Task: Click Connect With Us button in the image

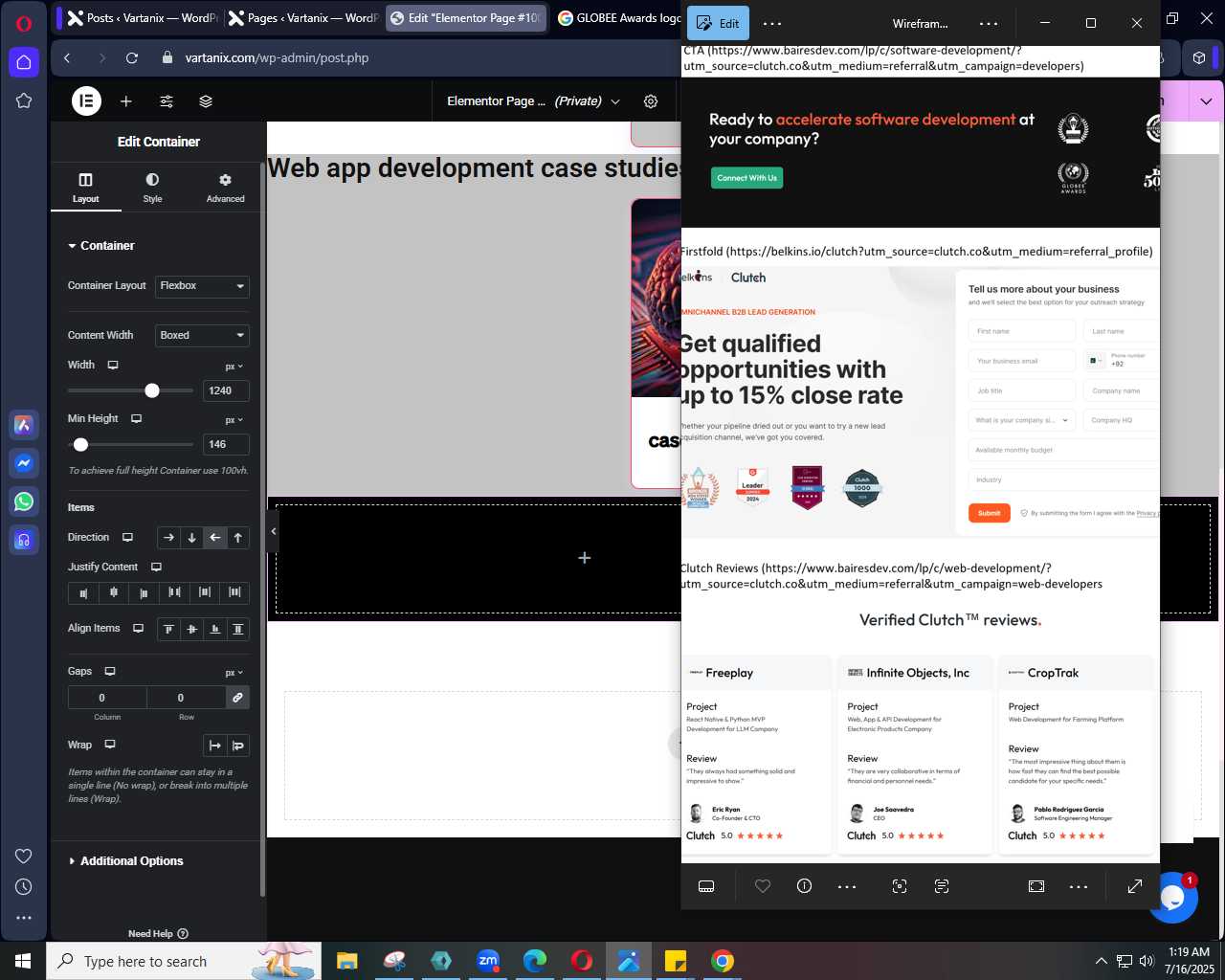Action: tap(746, 178)
